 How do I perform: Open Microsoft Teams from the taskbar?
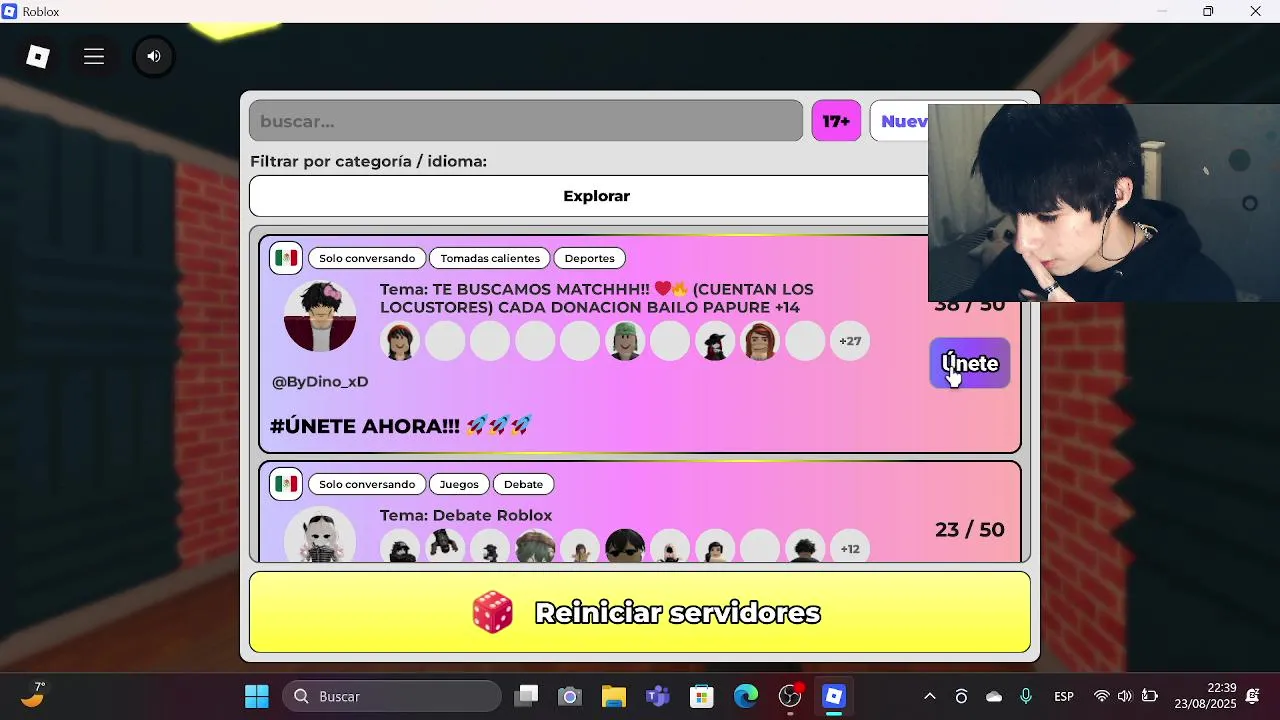pyautogui.click(x=657, y=696)
